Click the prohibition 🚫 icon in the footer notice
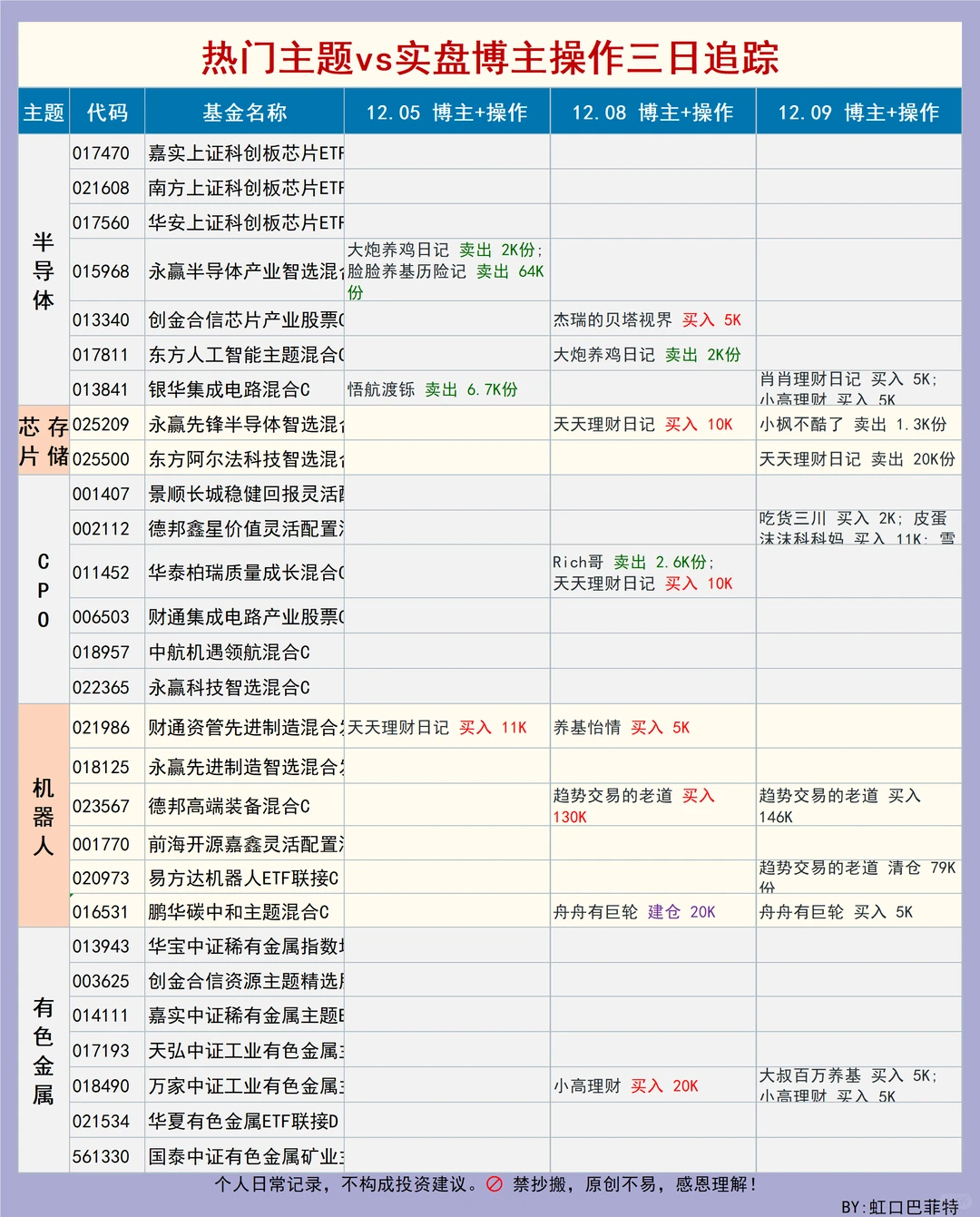The height and width of the screenshot is (1217, 980). [x=495, y=1183]
